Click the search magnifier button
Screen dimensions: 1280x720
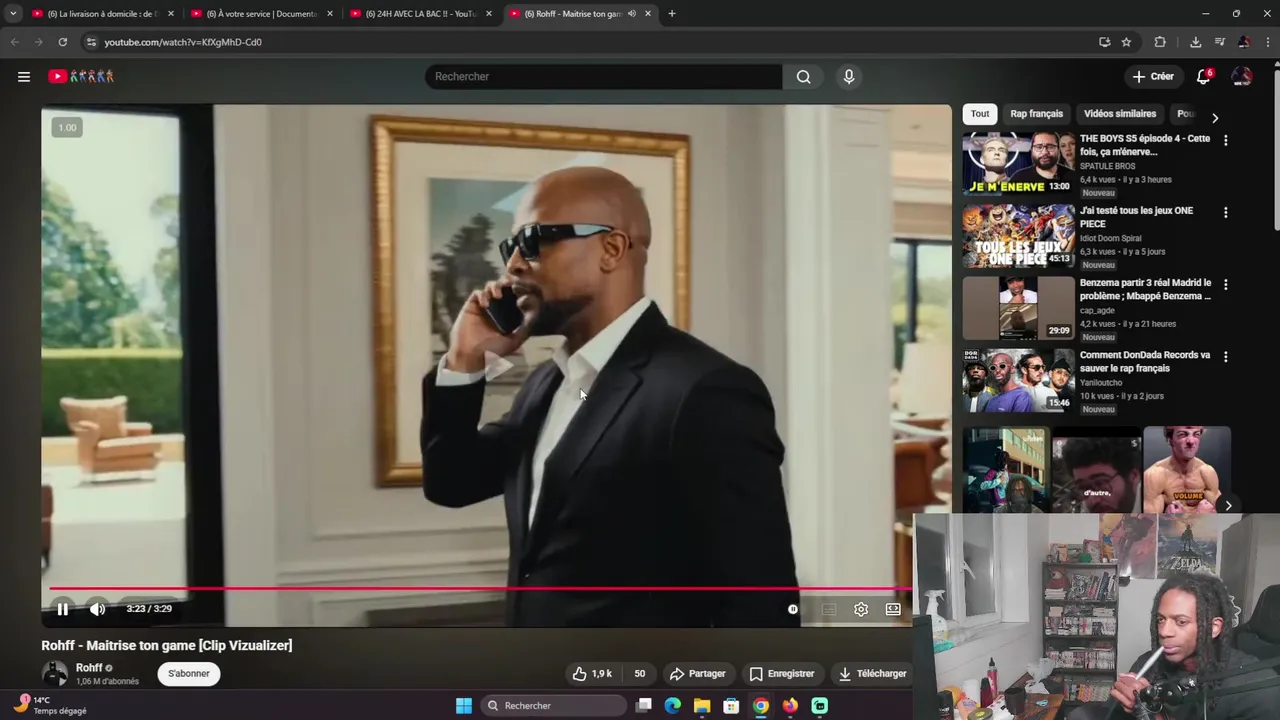click(x=803, y=77)
